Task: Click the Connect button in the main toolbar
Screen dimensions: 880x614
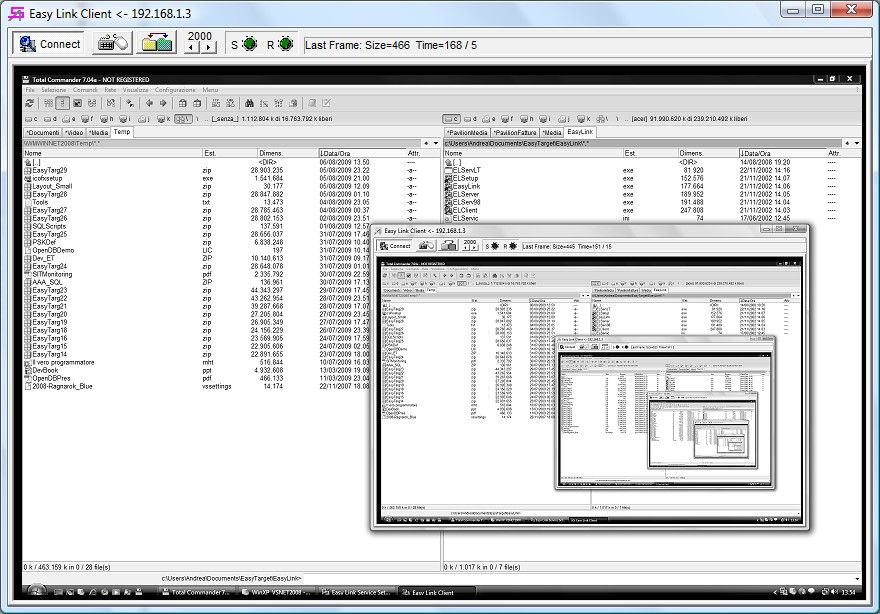Action: (x=49, y=44)
